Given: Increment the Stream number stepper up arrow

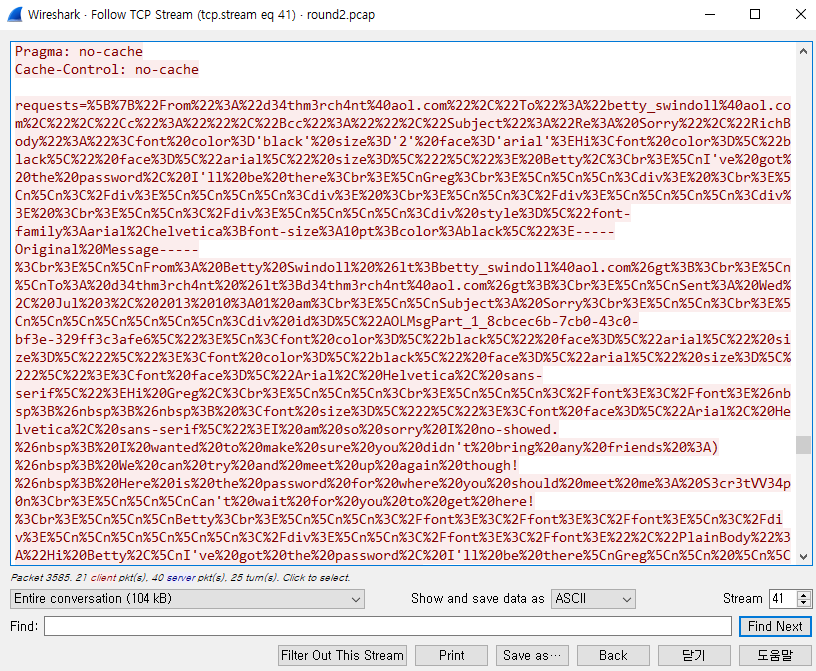Looking at the screenshot, I should pyautogui.click(x=804, y=594).
